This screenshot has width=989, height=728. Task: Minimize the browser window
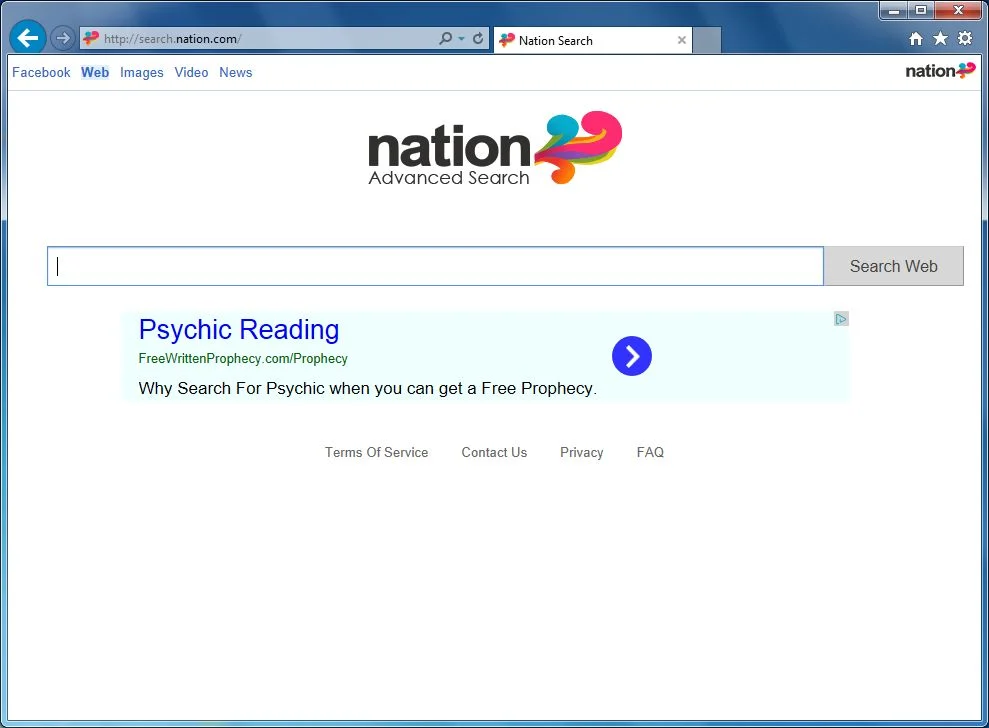[894, 10]
